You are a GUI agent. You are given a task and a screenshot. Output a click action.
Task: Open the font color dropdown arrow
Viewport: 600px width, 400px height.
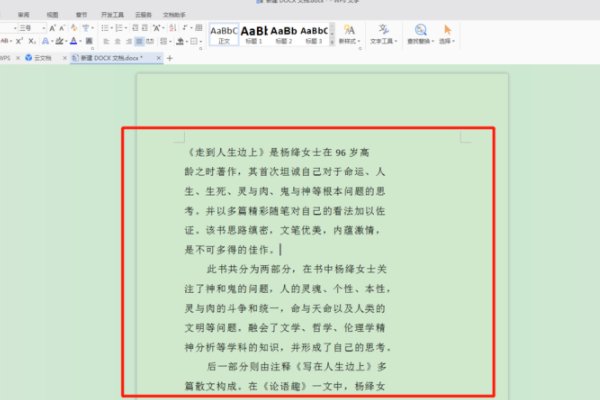pos(80,41)
